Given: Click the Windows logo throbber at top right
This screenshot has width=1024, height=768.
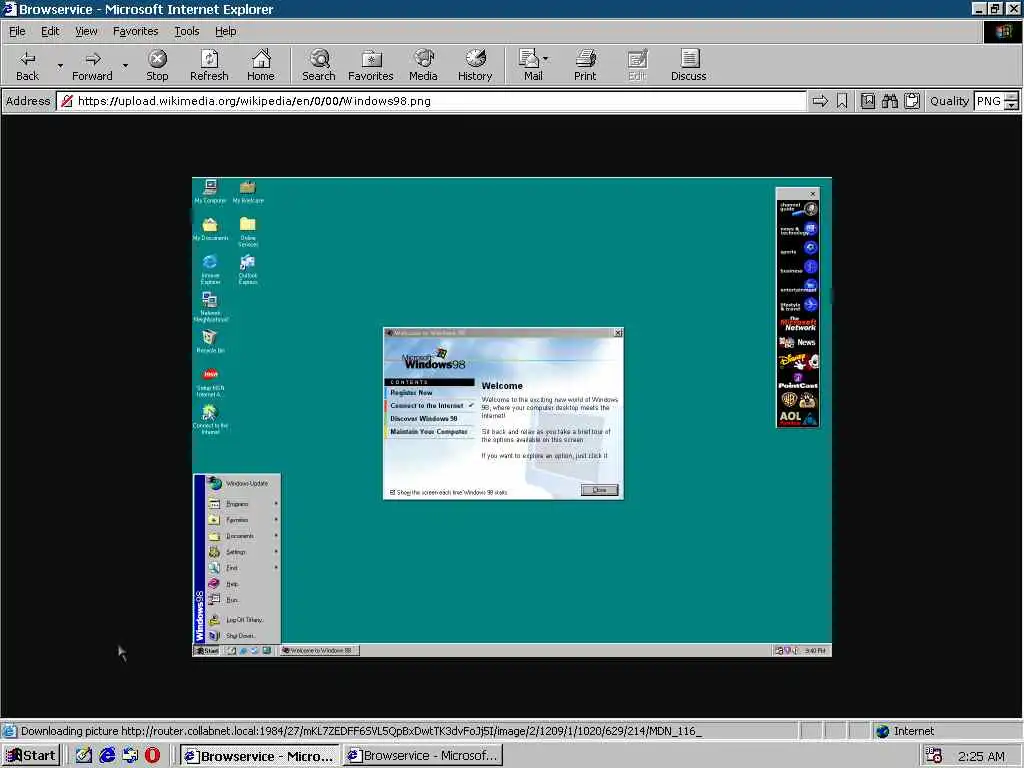Looking at the screenshot, I should click(1003, 32).
